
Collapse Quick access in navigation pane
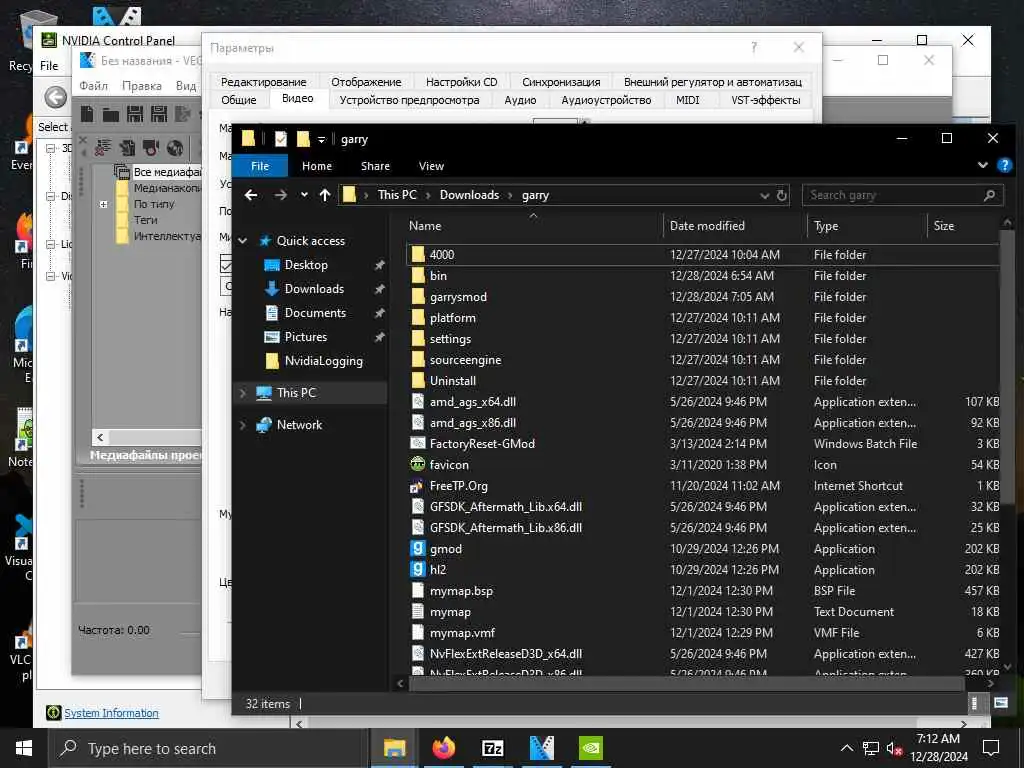pyautogui.click(x=243, y=240)
